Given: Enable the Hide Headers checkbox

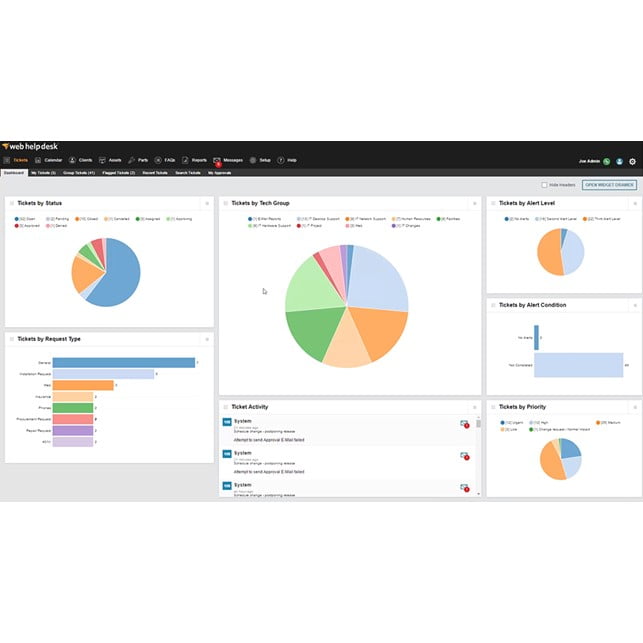Looking at the screenshot, I should click(x=544, y=185).
